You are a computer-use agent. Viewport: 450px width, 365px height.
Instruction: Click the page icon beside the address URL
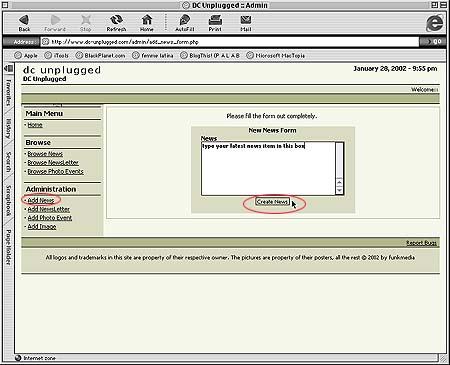pos(45,42)
